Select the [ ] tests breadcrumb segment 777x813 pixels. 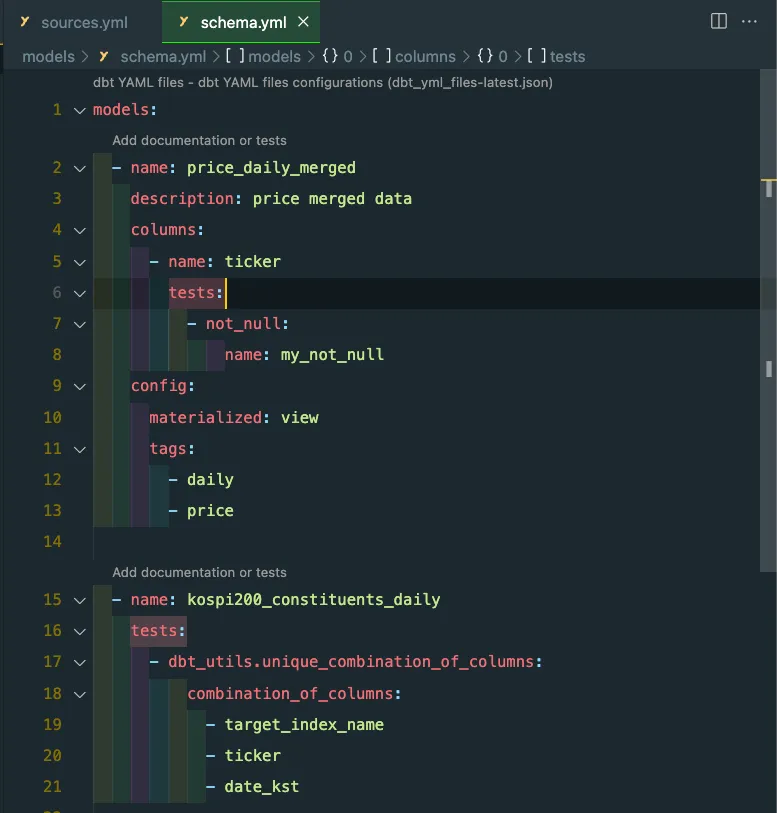(556, 56)
